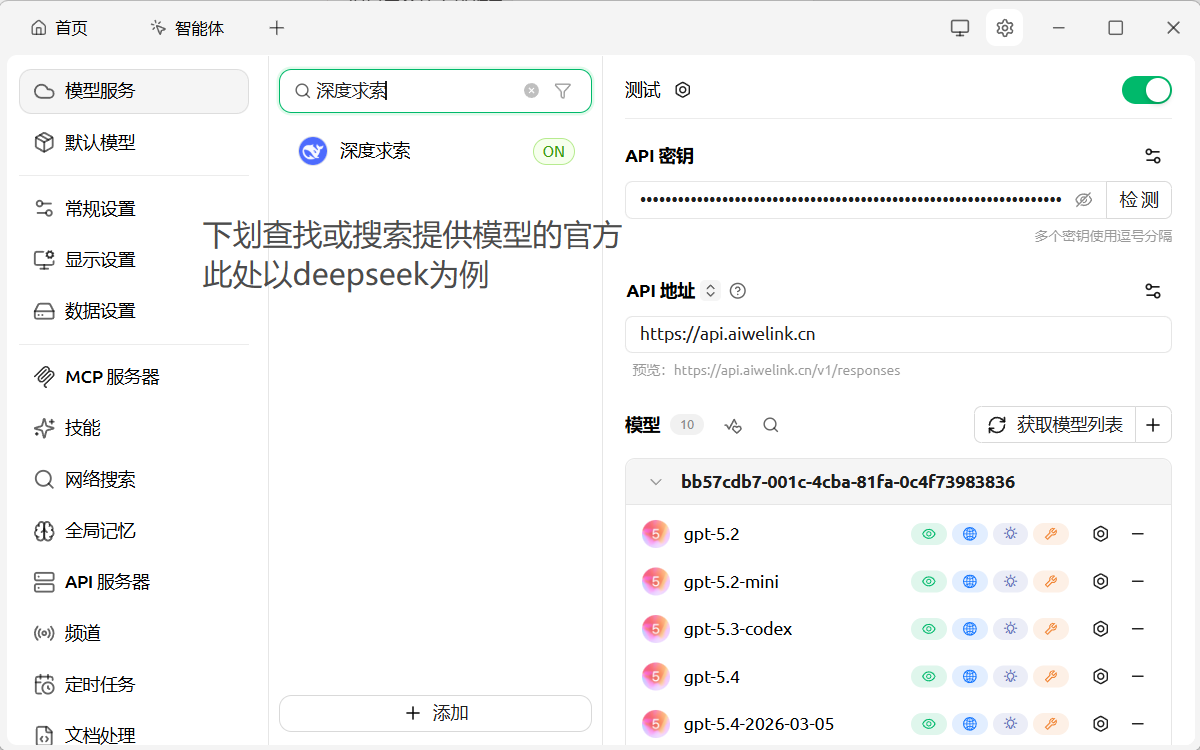
Task: Click the API address field with api.aiwelink.cn
Action: [x=898, y=334]
